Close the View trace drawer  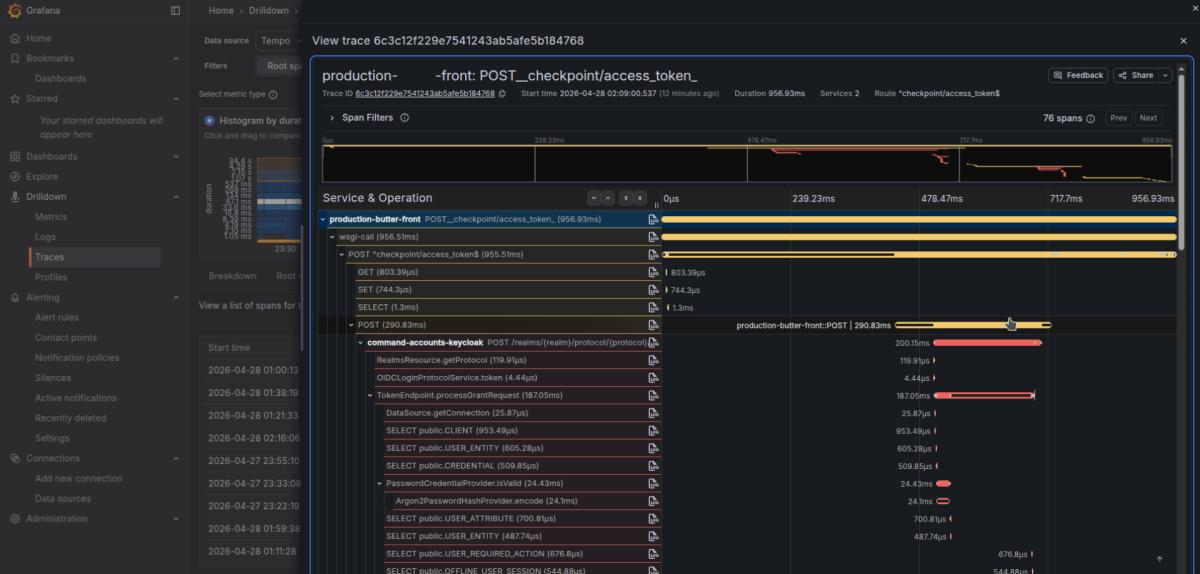point(1184,41)
